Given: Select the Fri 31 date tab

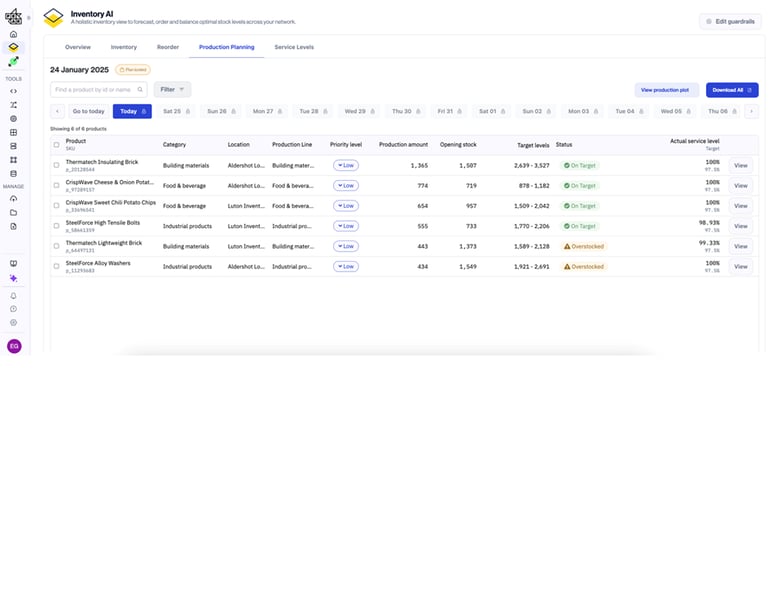Looking at the screenshot, I should [x=450, y=111].
